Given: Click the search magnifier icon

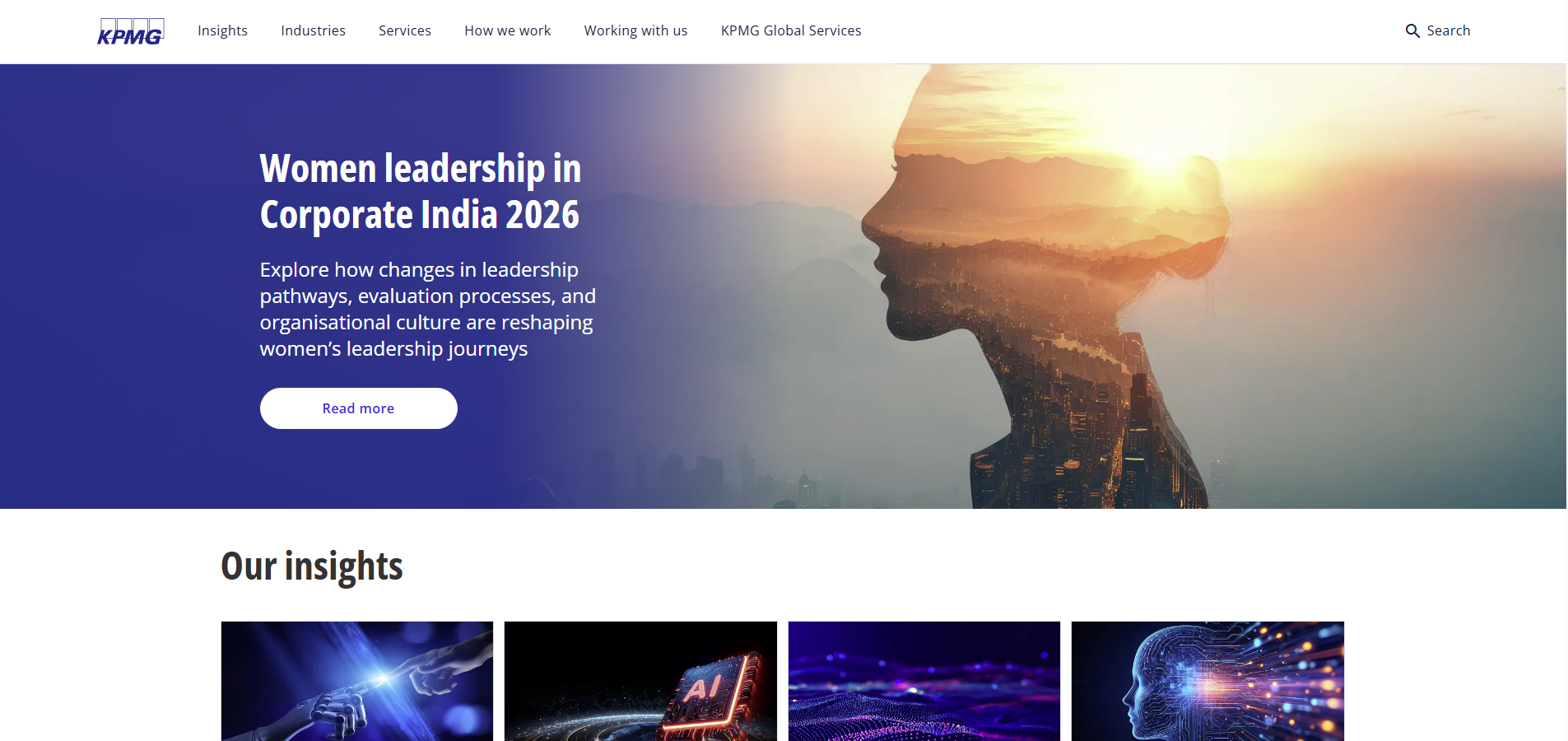Looking at the screenshot, I should coord(1412,31).
